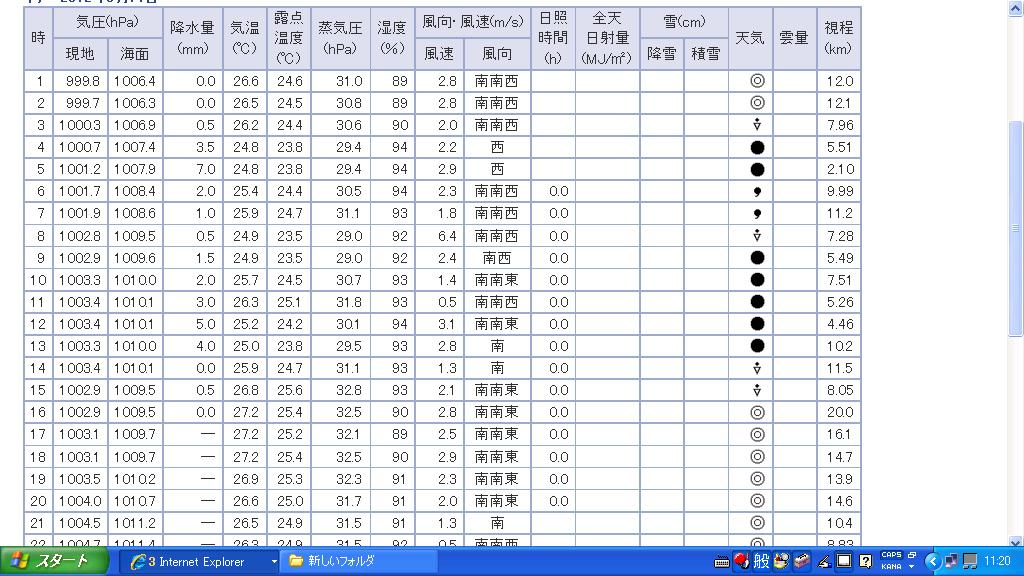Click the 3 Internet Explorer taskbar button

tap(195, 561)
